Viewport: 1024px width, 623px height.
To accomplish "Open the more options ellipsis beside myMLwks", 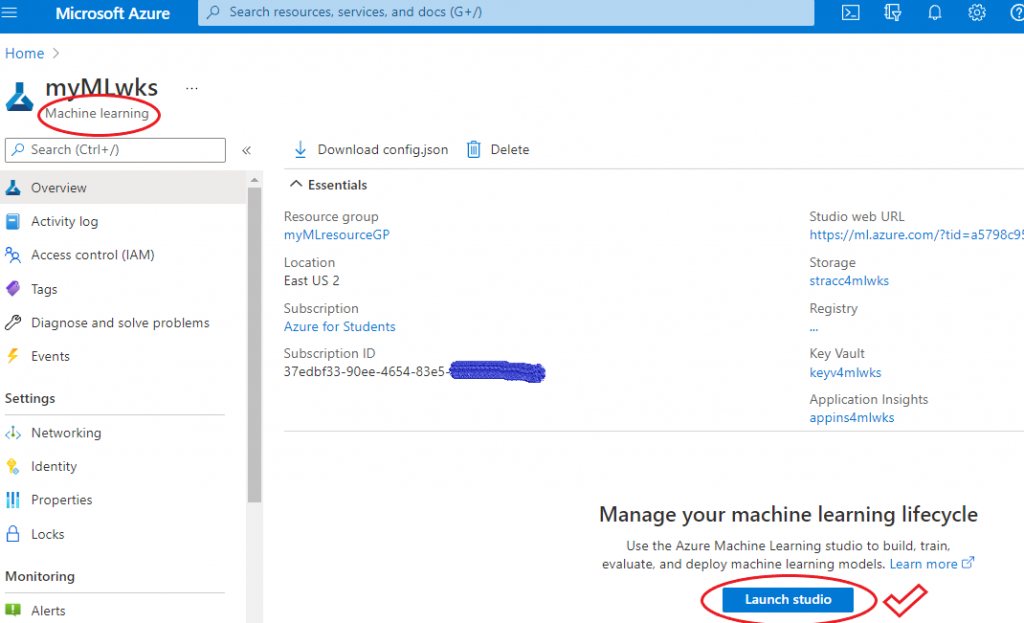I will tap(191, 88).
